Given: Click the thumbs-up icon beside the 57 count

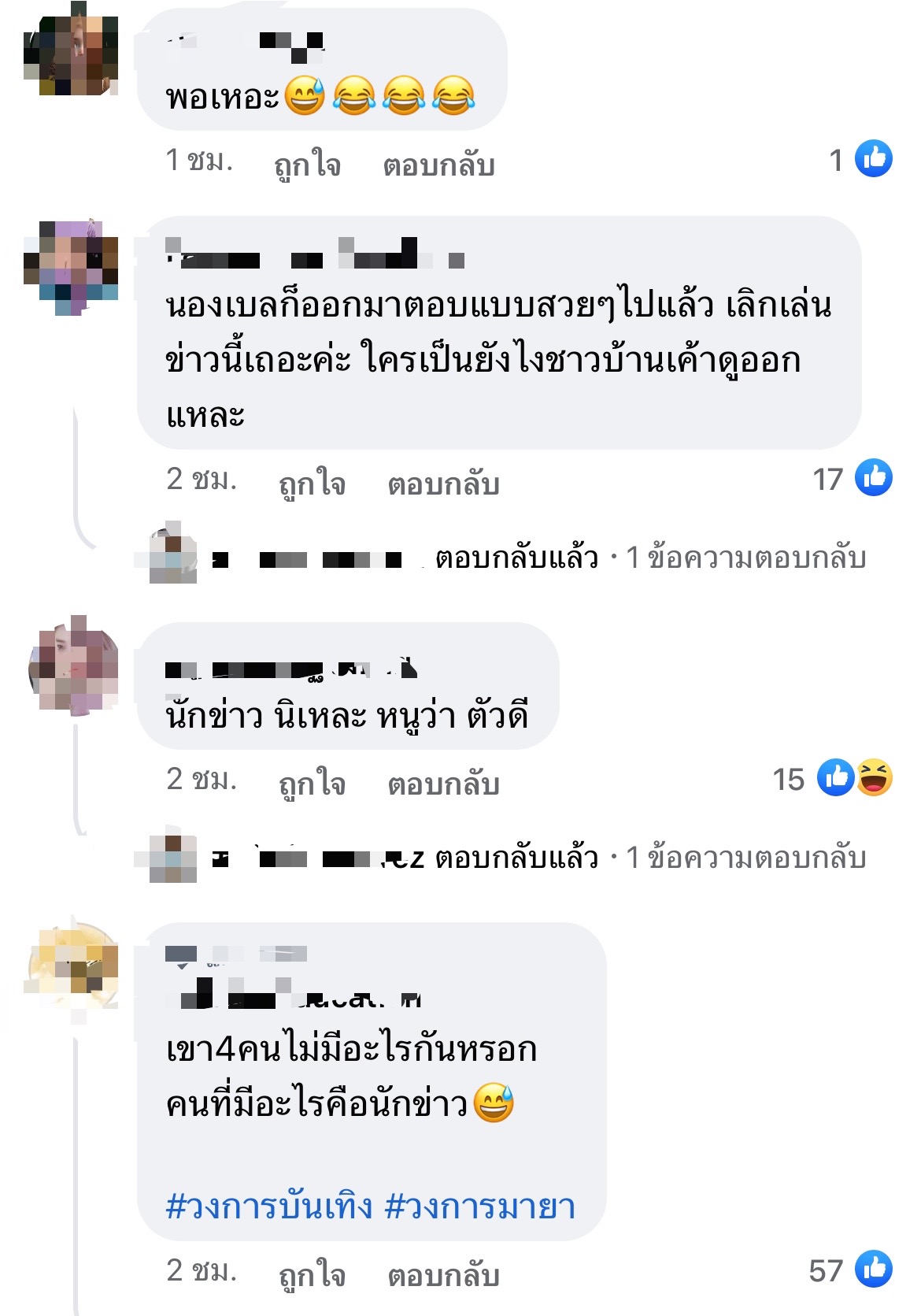Looking at the screenshot, I should tap(874, 1269).
